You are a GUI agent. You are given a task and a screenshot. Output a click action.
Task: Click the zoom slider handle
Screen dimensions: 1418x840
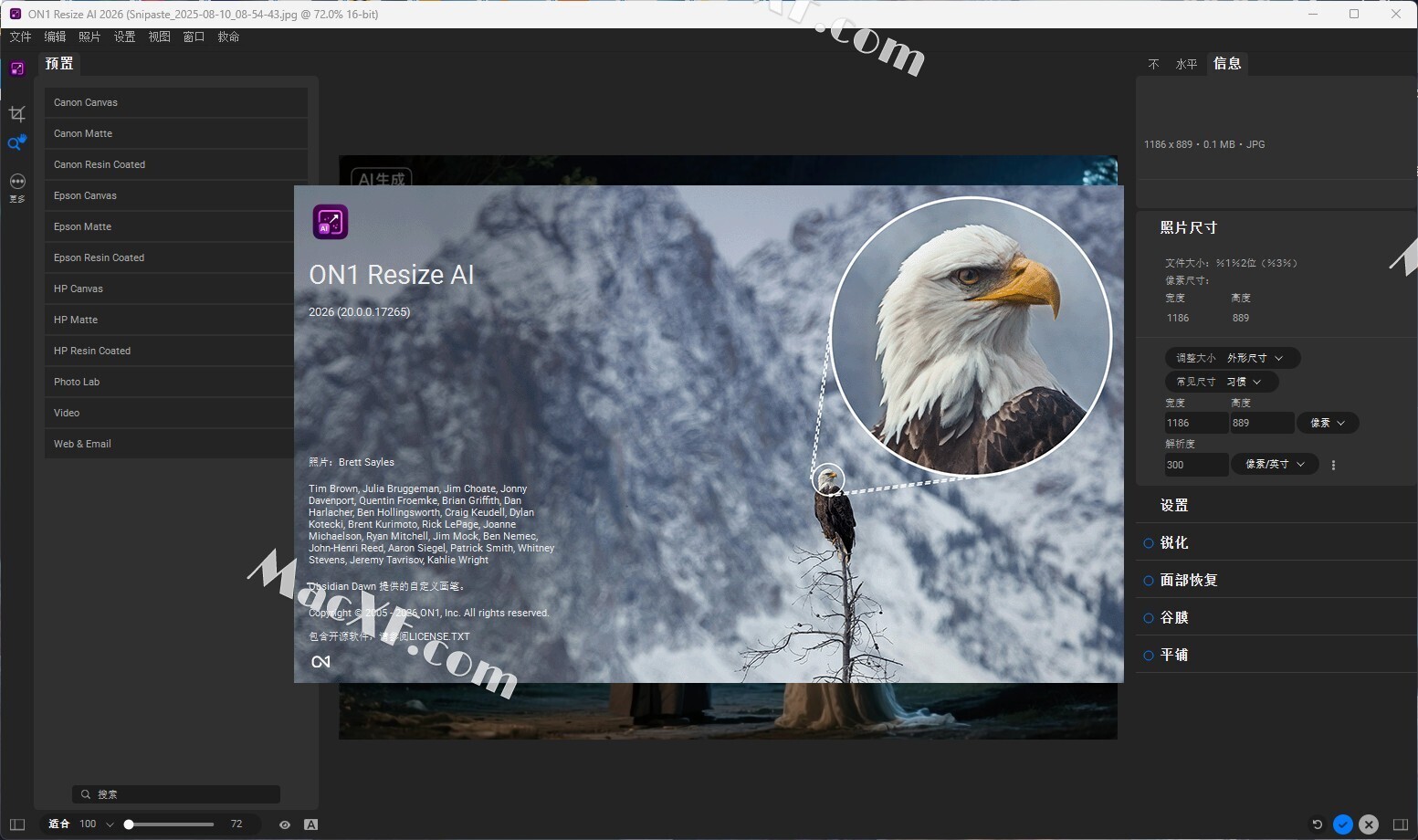tap(129, 824)
